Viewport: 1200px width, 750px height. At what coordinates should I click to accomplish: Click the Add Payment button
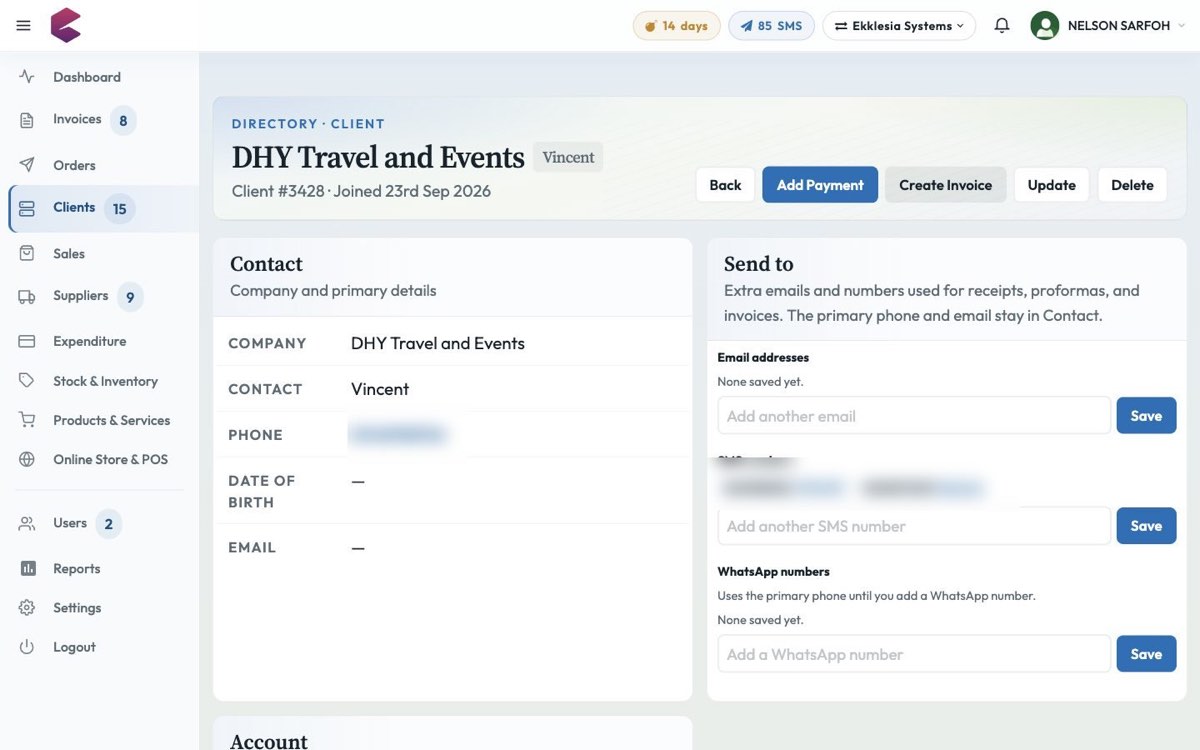pyautogui.click(x=820, y=185)
